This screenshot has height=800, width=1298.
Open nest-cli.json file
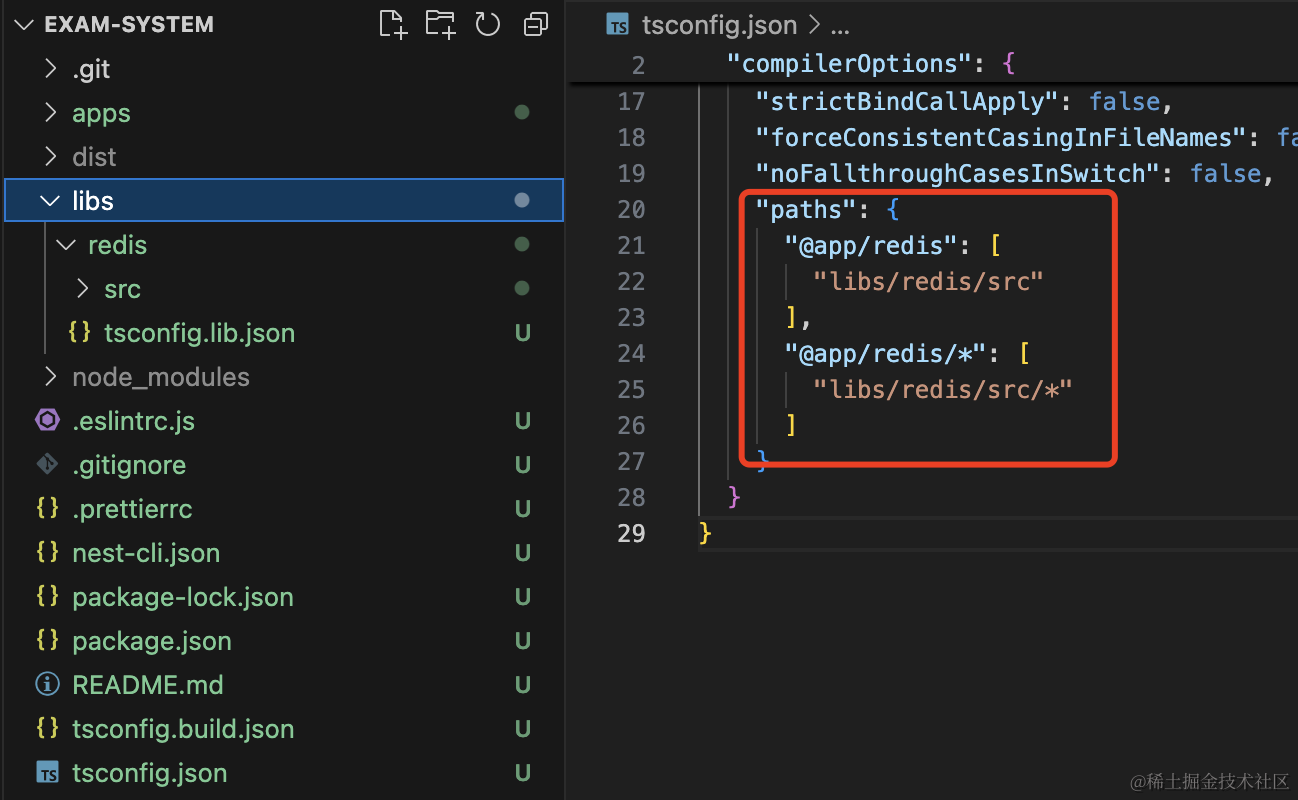[146, 553]
